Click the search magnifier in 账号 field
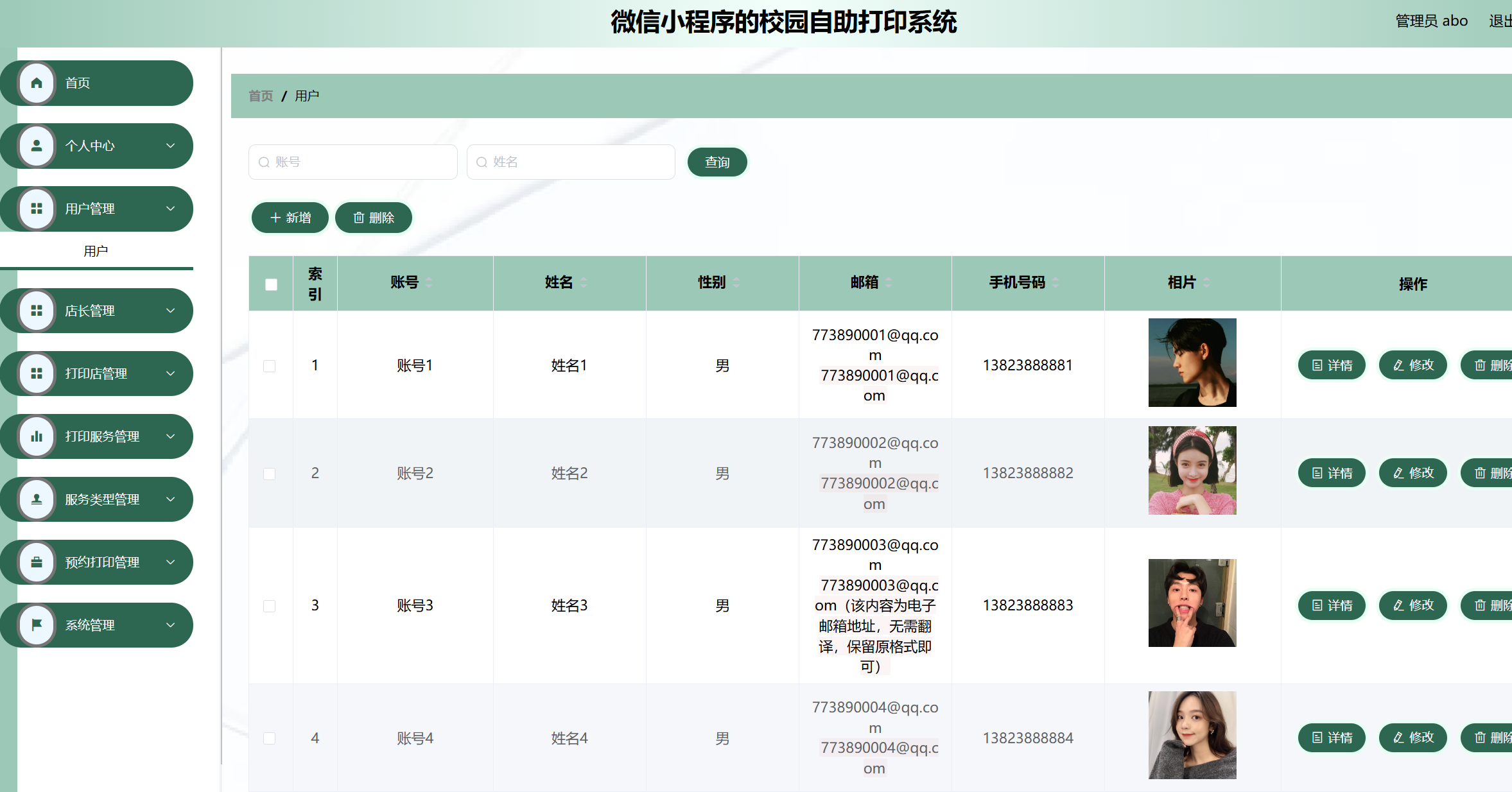1512x792 pixels. [x=264, y=162]
